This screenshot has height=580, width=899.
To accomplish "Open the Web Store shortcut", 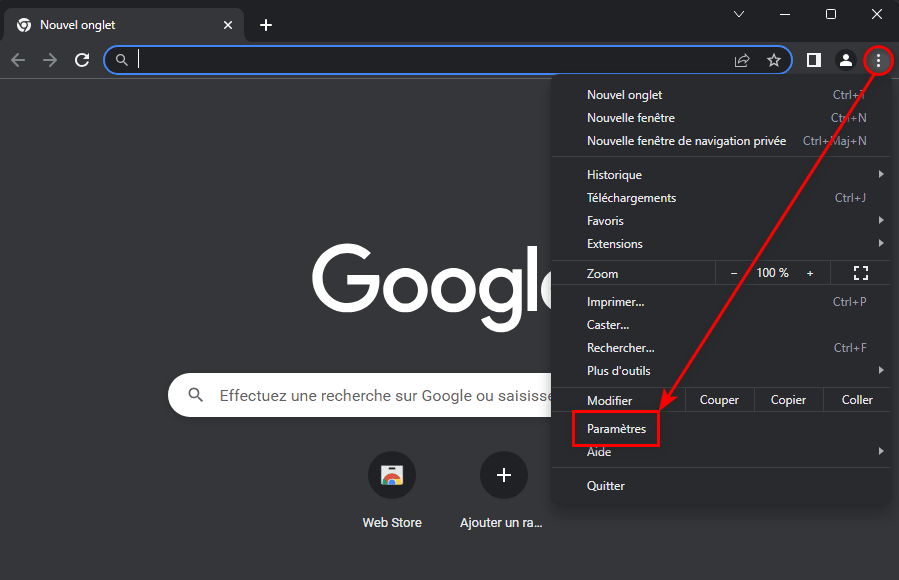I will point(392,475).
